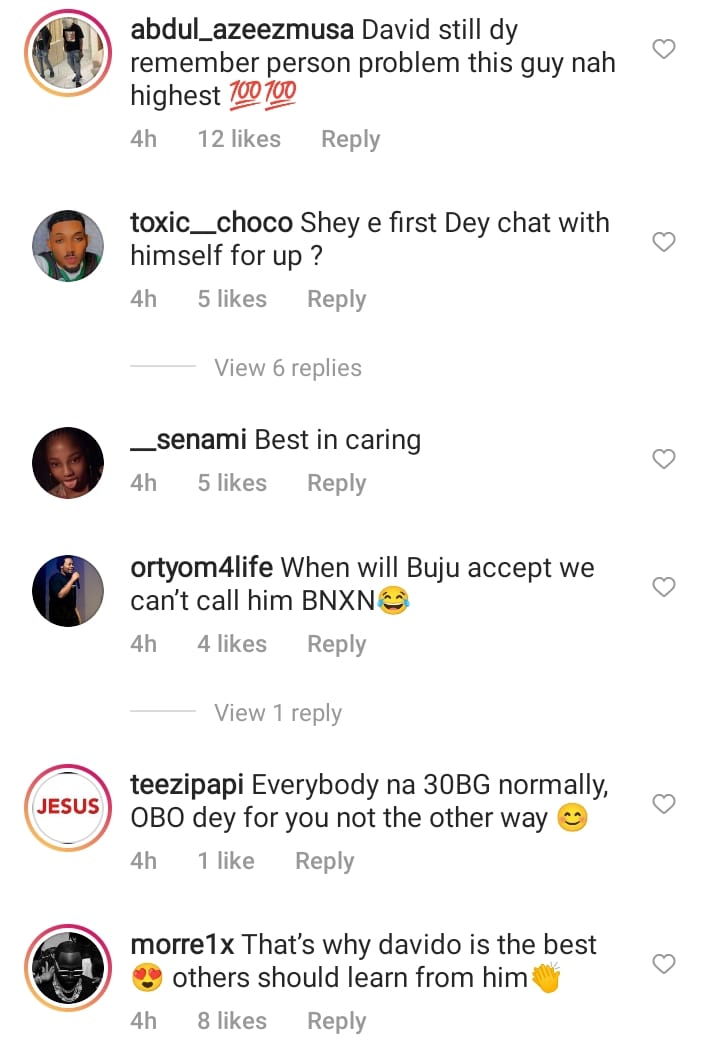The image size is (720, 1062).
Task: Reply to __senami's comment
Action: click(x=336, y=483)
